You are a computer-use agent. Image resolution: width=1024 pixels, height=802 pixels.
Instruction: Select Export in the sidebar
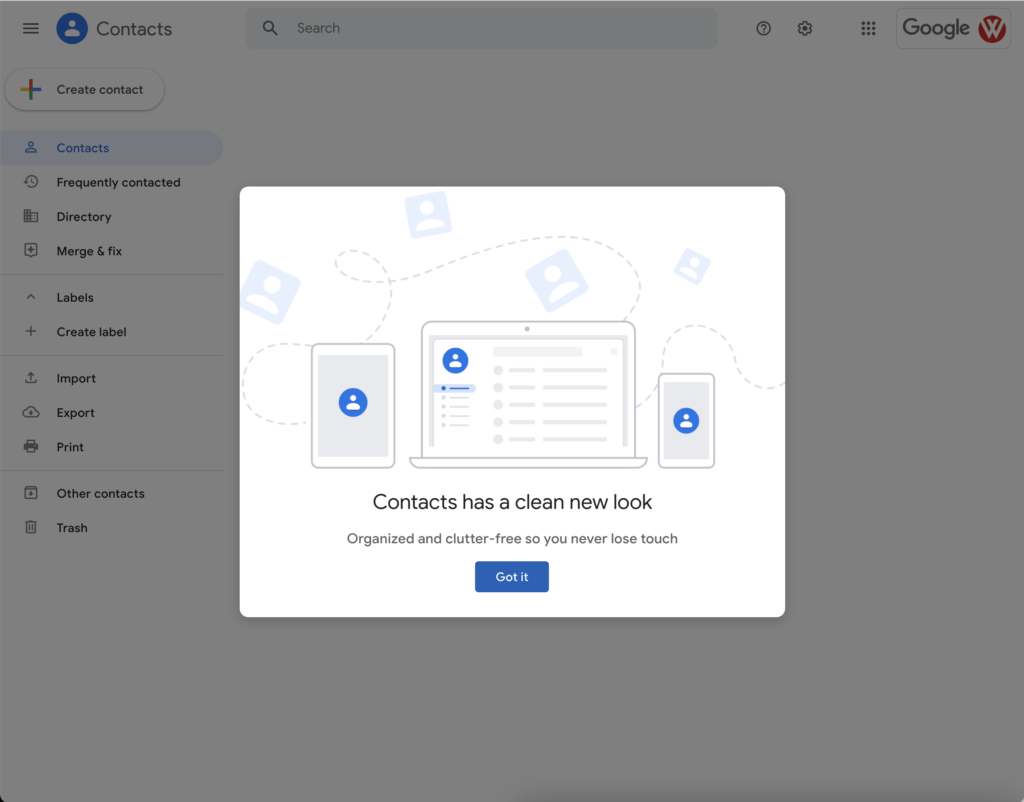pos(111,413)
